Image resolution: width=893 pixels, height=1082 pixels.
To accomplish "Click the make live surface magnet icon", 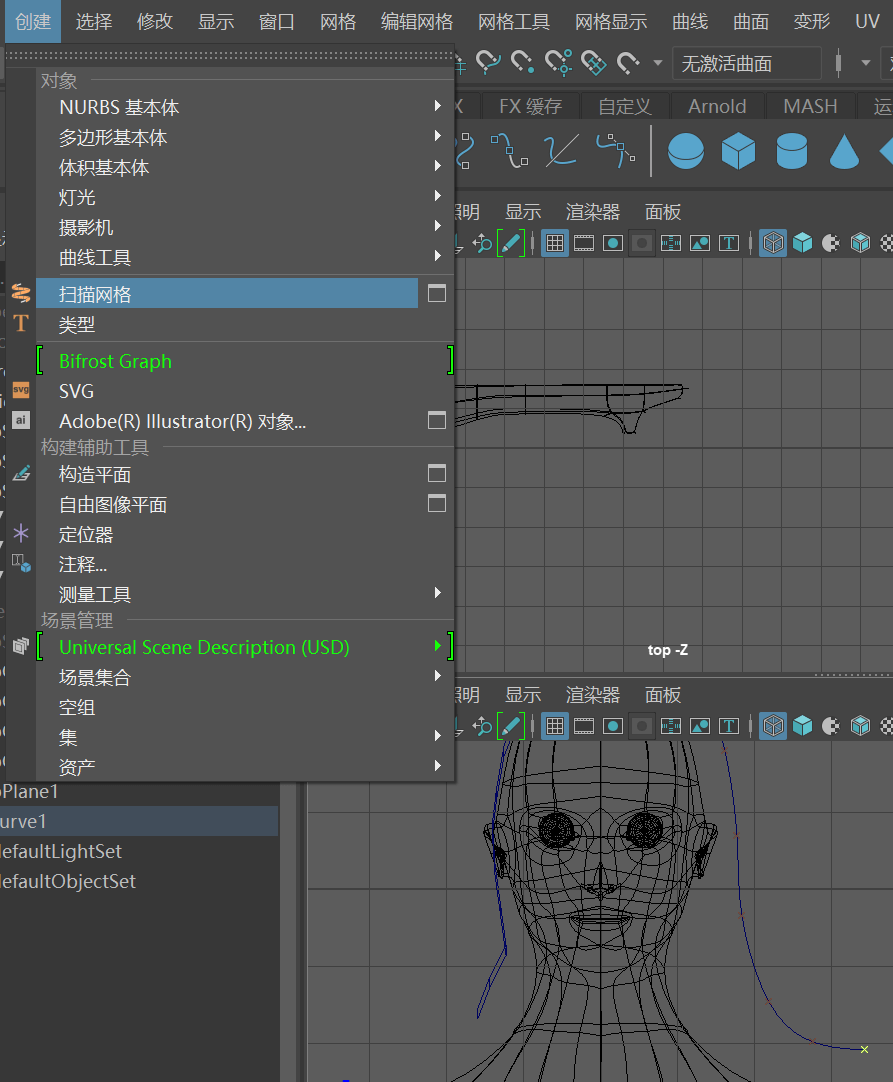I will pos(628,63).
